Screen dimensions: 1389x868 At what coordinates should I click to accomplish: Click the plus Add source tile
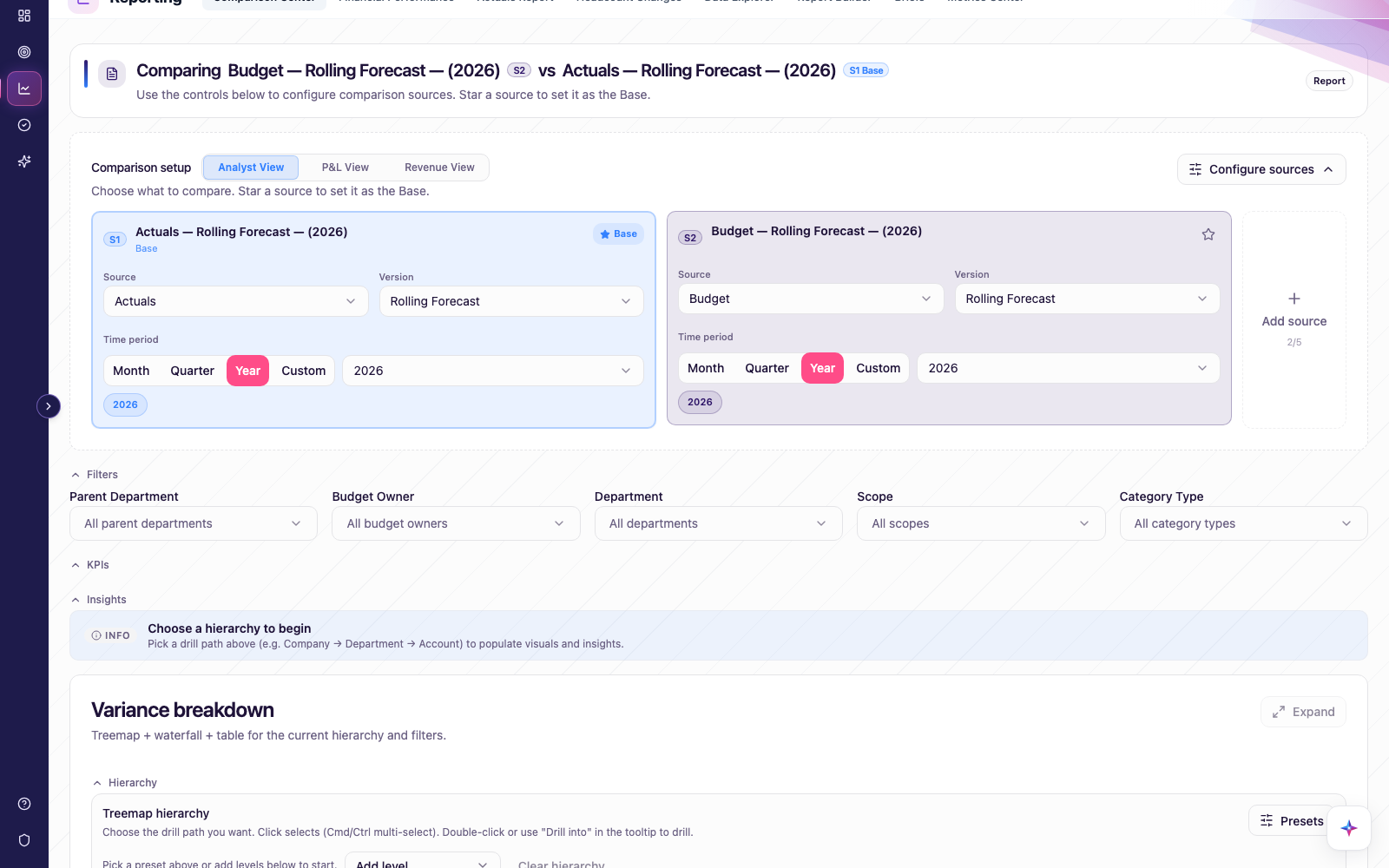click(x=1294, y=319)
